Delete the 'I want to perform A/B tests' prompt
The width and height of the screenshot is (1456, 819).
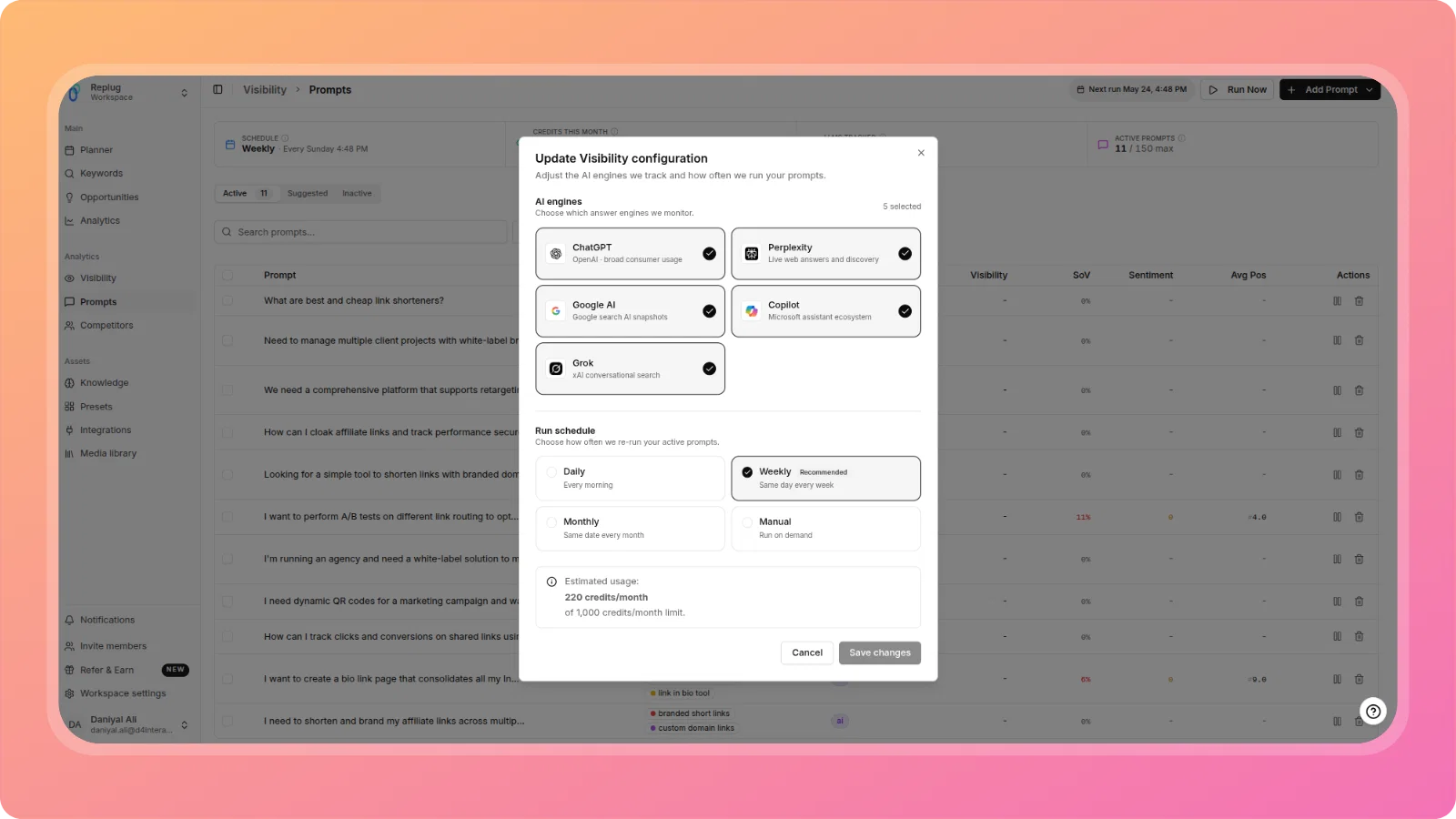click(1359, 517)
